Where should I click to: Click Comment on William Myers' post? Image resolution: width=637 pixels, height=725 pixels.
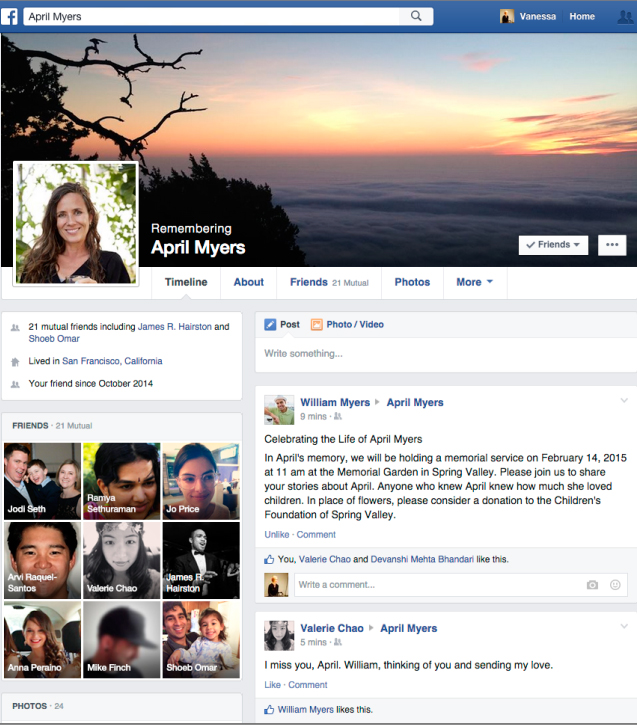316,535
